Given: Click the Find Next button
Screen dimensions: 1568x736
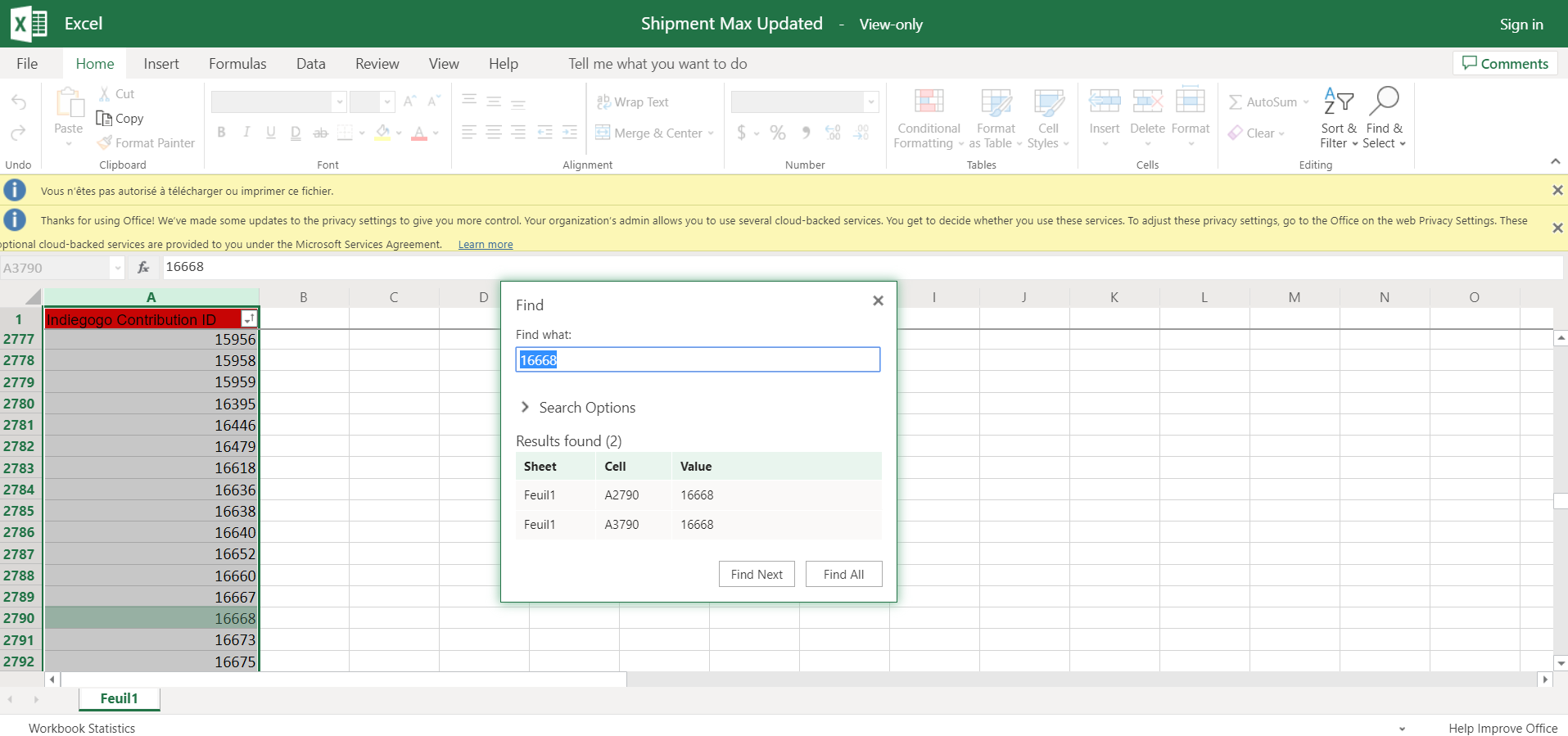Looking at the screenshot, I should 757,574.
